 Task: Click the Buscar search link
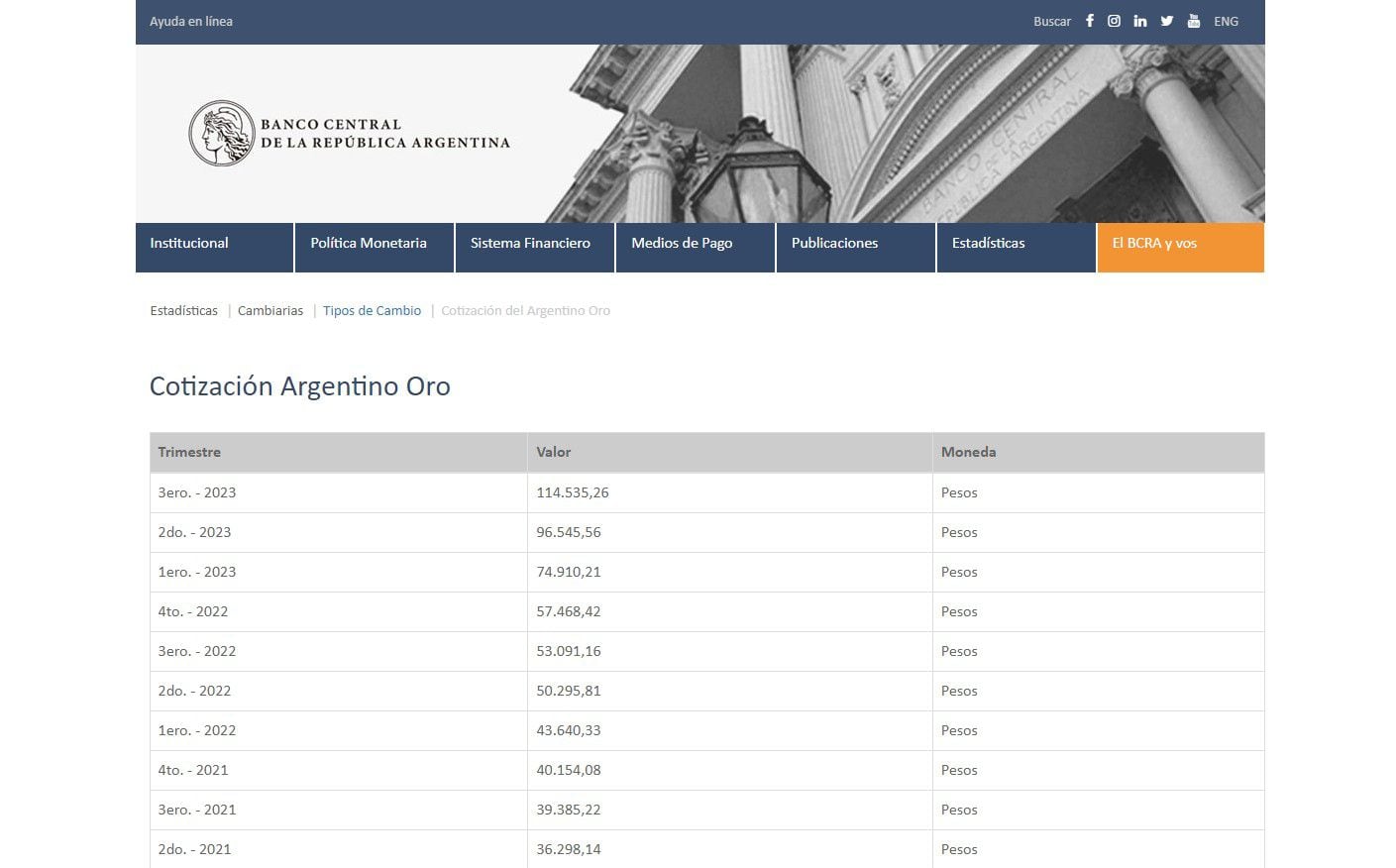tap(1051, 21)
